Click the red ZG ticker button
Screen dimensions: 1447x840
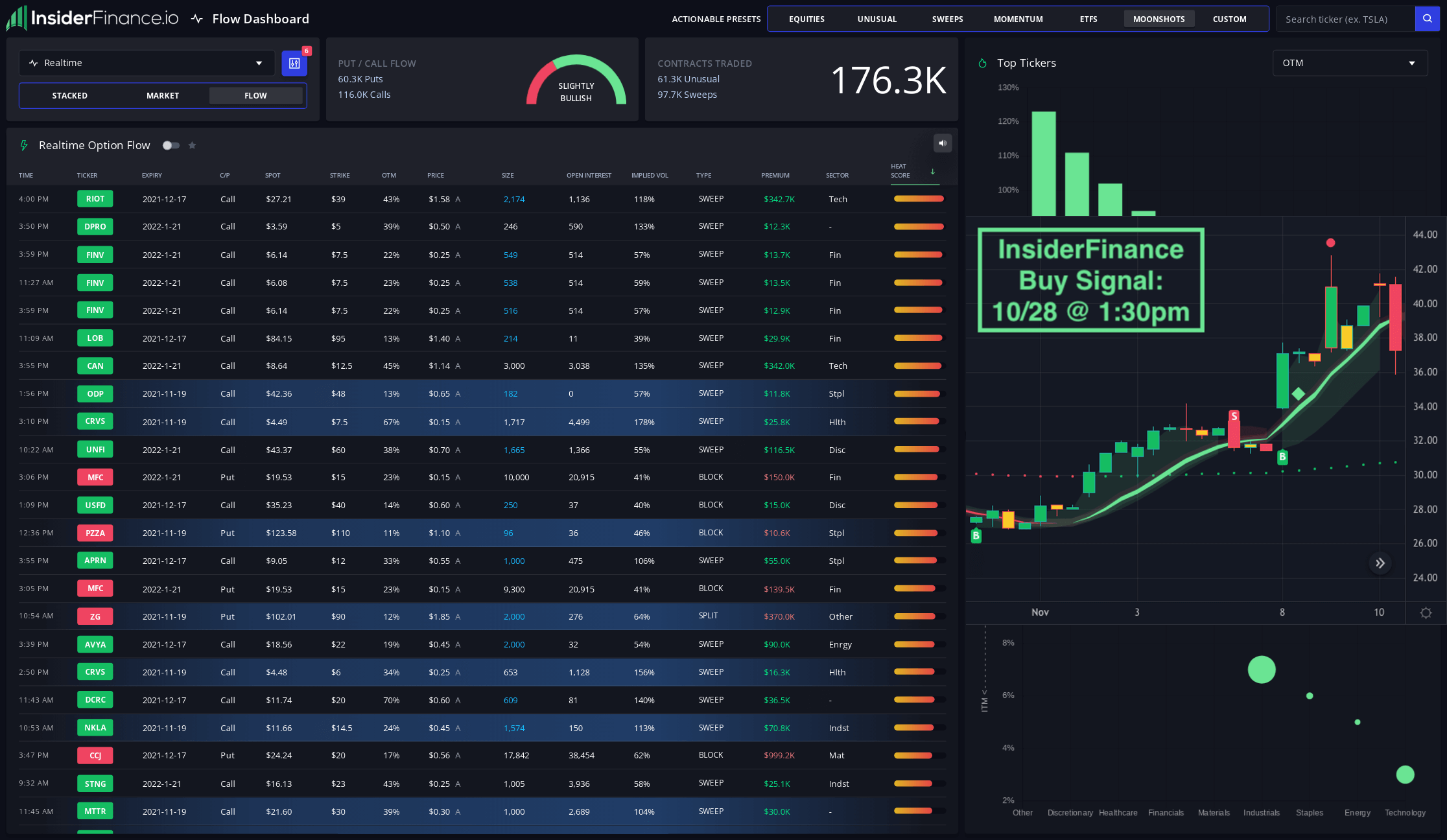pyautogui.click(x=95, y=616)
